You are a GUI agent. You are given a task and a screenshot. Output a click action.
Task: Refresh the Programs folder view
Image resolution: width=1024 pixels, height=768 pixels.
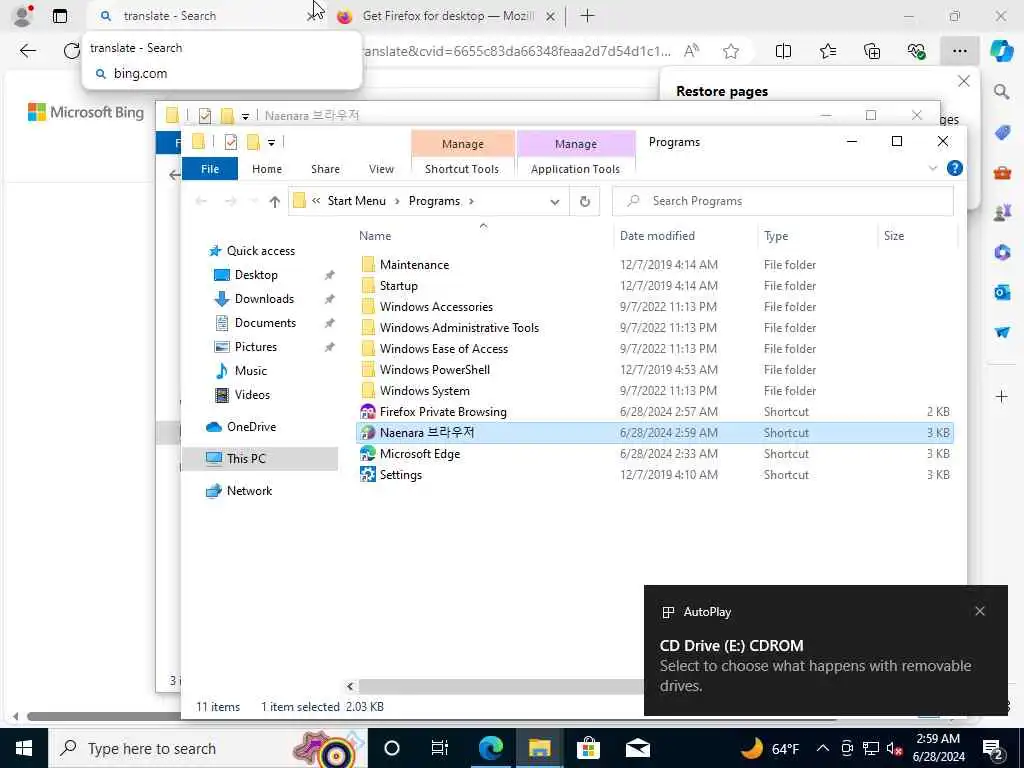click(x=584, y=201)
